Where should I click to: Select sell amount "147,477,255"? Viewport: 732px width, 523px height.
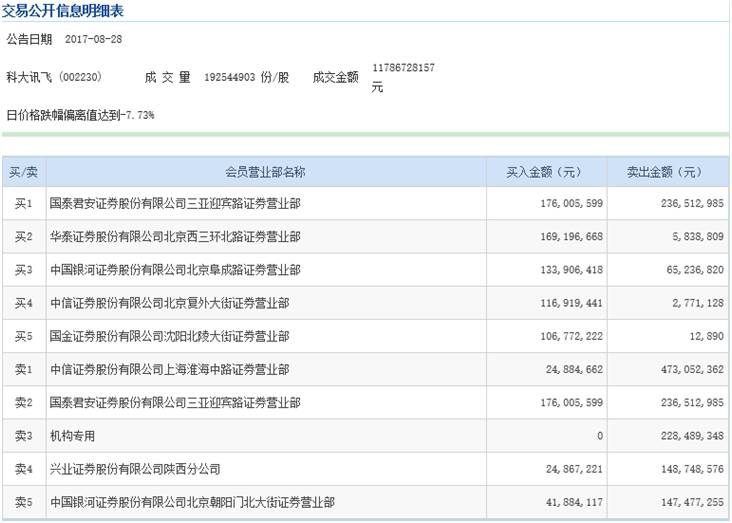pos(692,502)
